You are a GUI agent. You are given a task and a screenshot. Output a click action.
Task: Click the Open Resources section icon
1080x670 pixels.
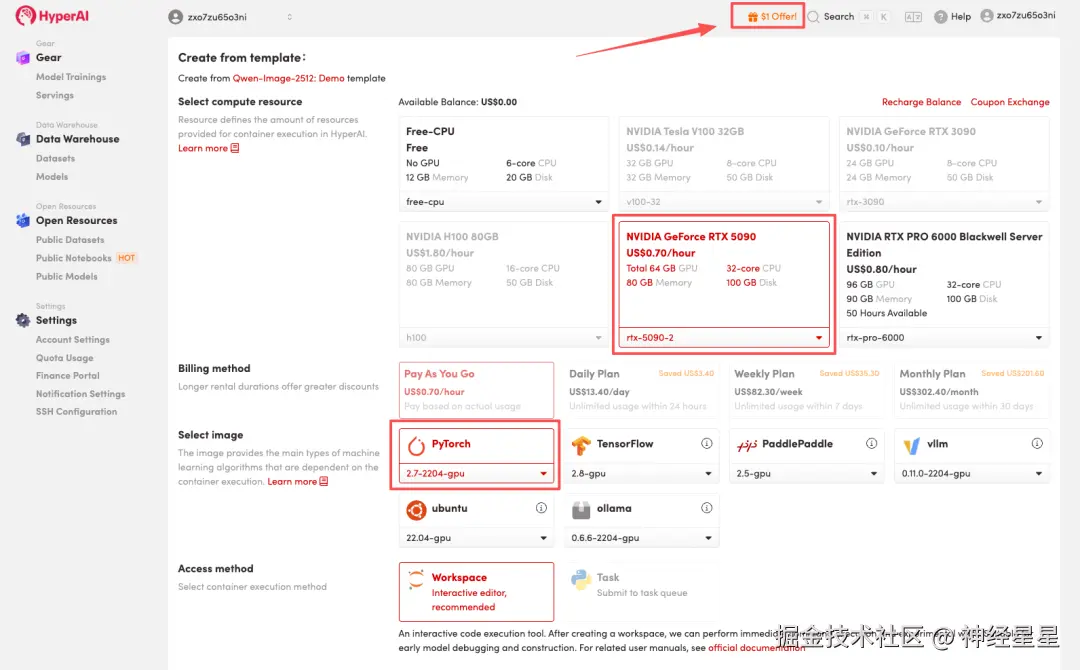[x=23, y=220]
